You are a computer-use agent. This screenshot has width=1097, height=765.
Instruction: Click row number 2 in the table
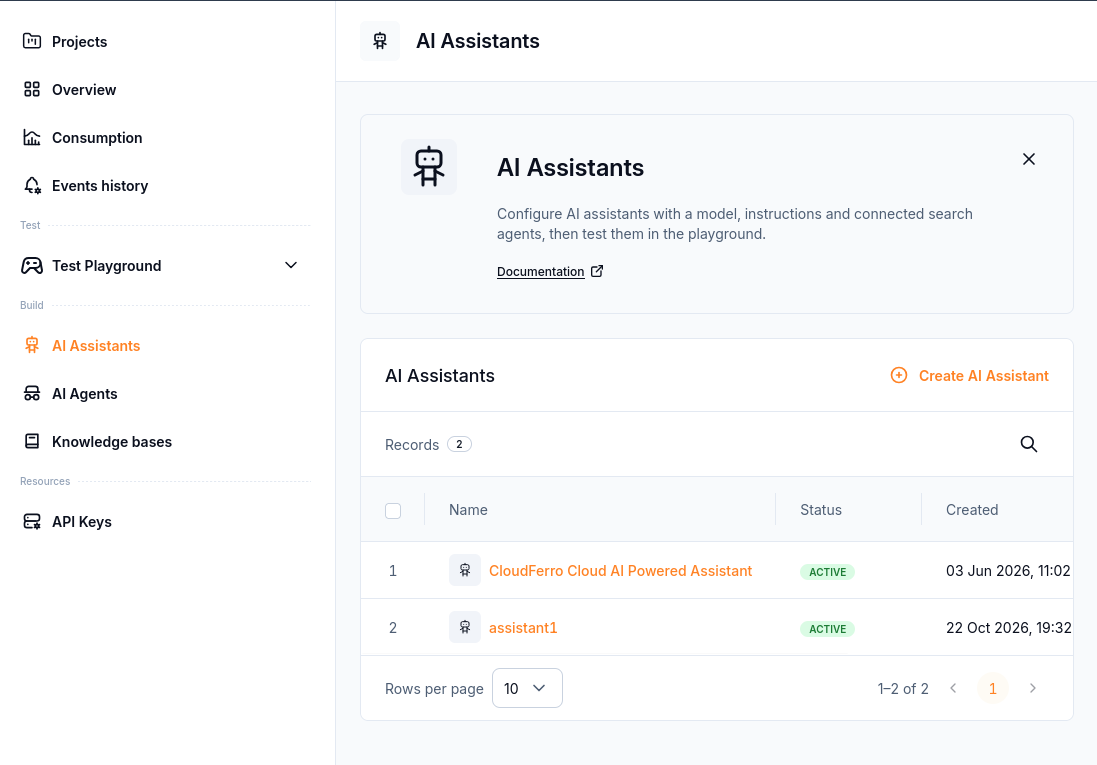[x=392, y=629]
